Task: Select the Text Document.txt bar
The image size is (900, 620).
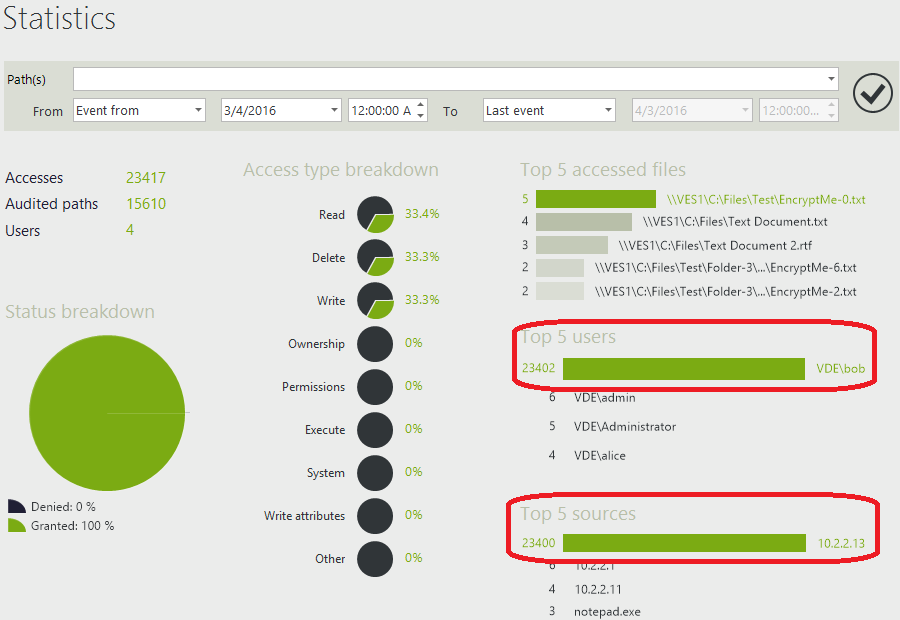Action: tap(584, 222)
